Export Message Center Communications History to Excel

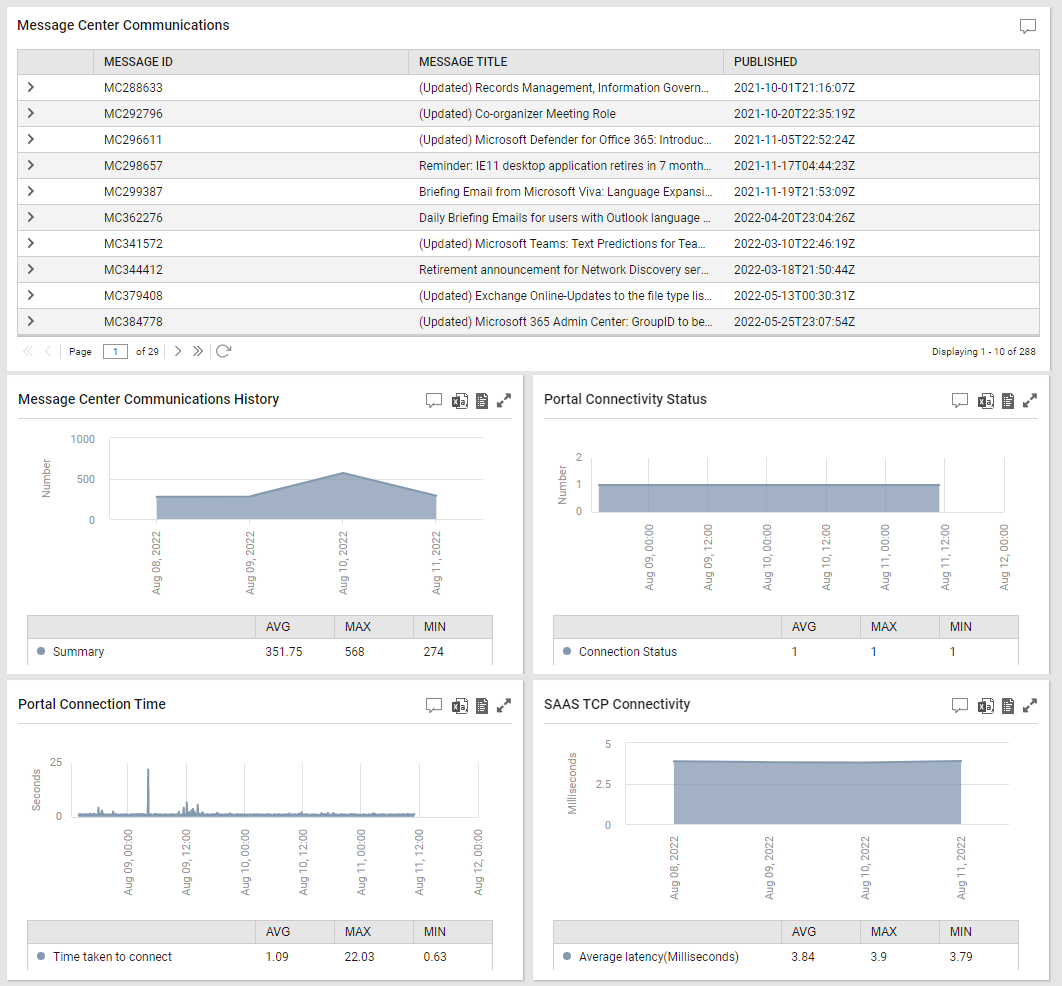459,401
